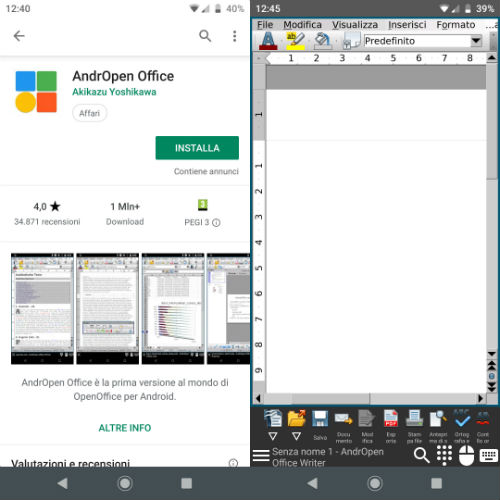Tap the AndrOpen Office app logo
Screen dimensions: 500x500
coord(36,92)
